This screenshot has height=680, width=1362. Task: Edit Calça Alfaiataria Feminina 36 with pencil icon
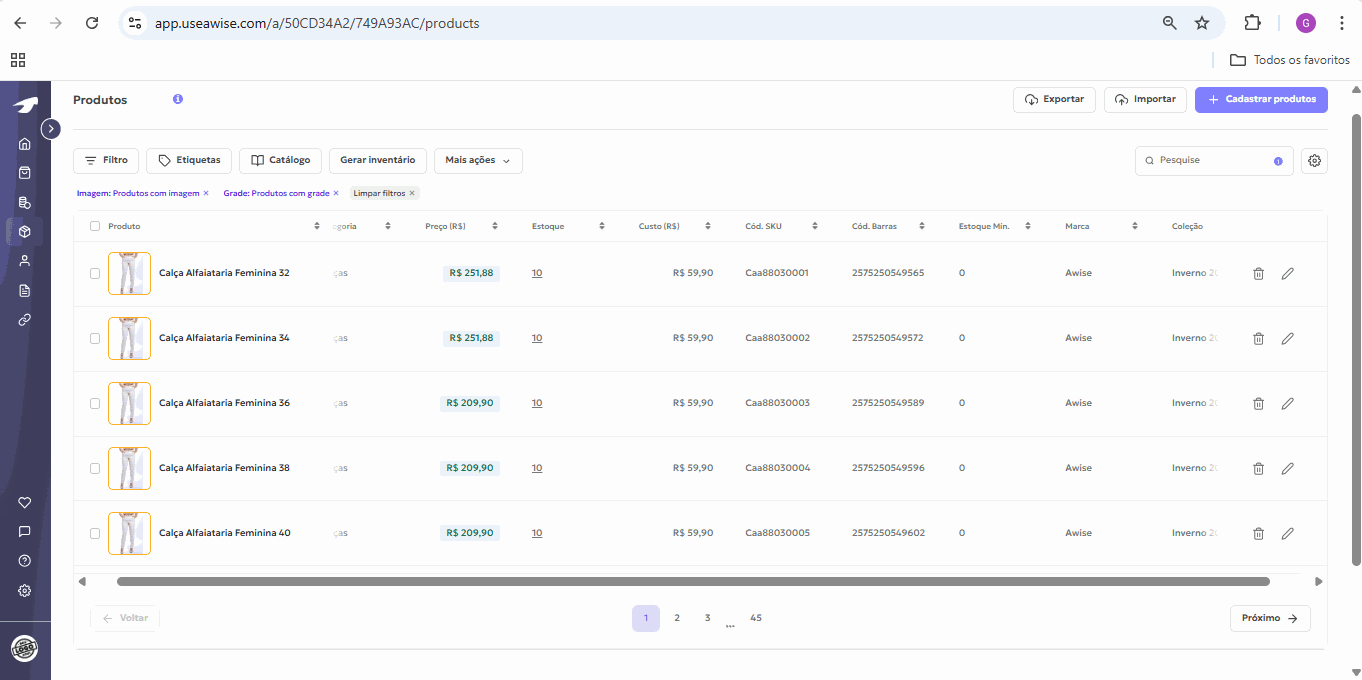[x=1287, y=403]
